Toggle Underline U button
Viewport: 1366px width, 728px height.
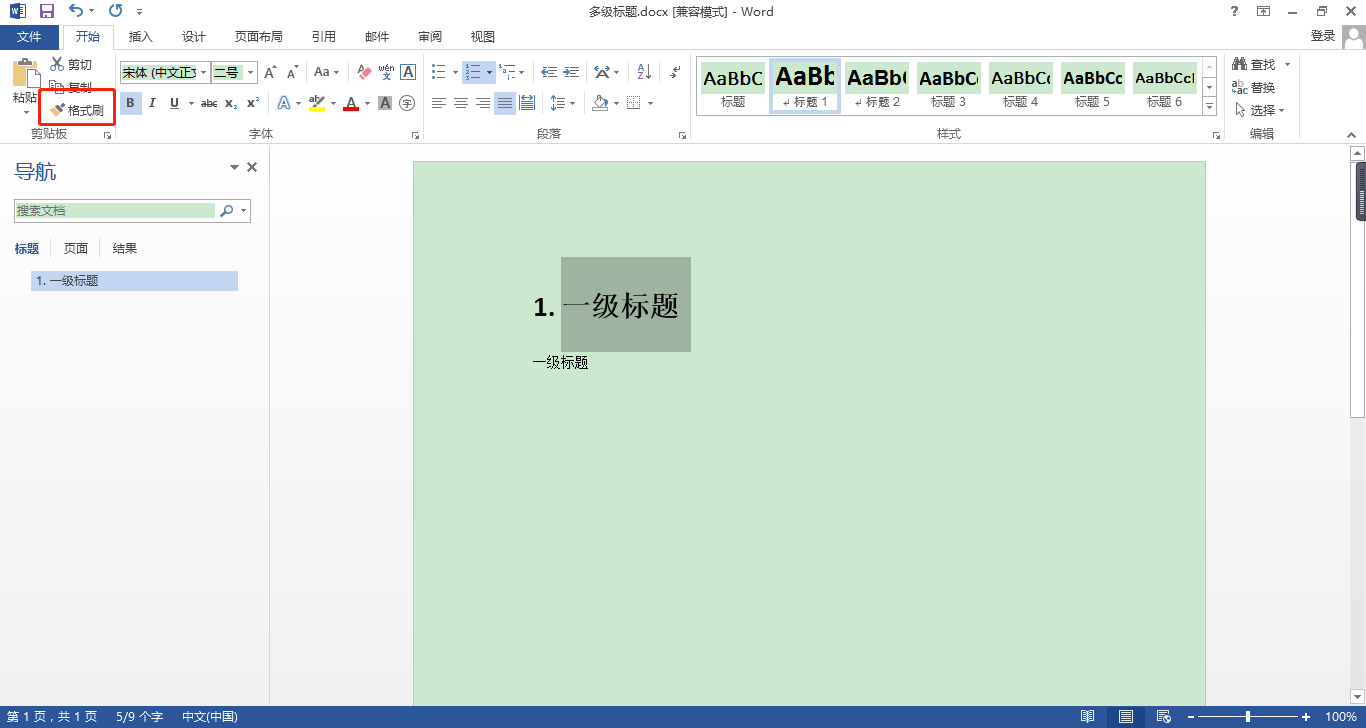pyautogui.click(x=174, y=103)
